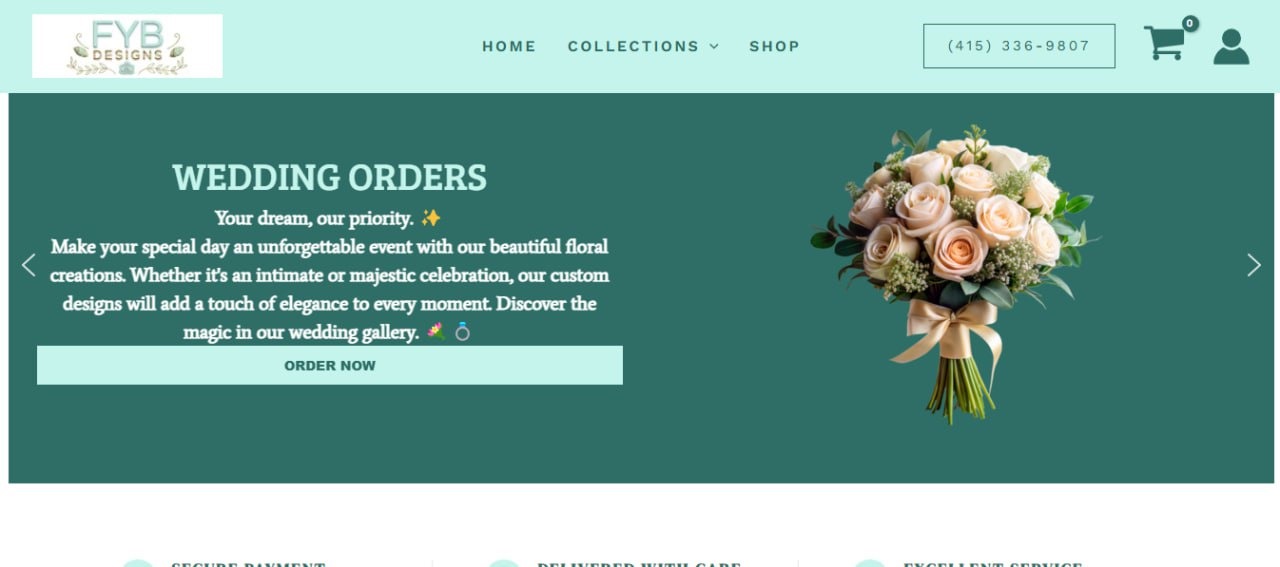The width and height of the screenshot is (1280, 567).
Task: Click the Excellent Service label
Action: (x=993, y=564)
